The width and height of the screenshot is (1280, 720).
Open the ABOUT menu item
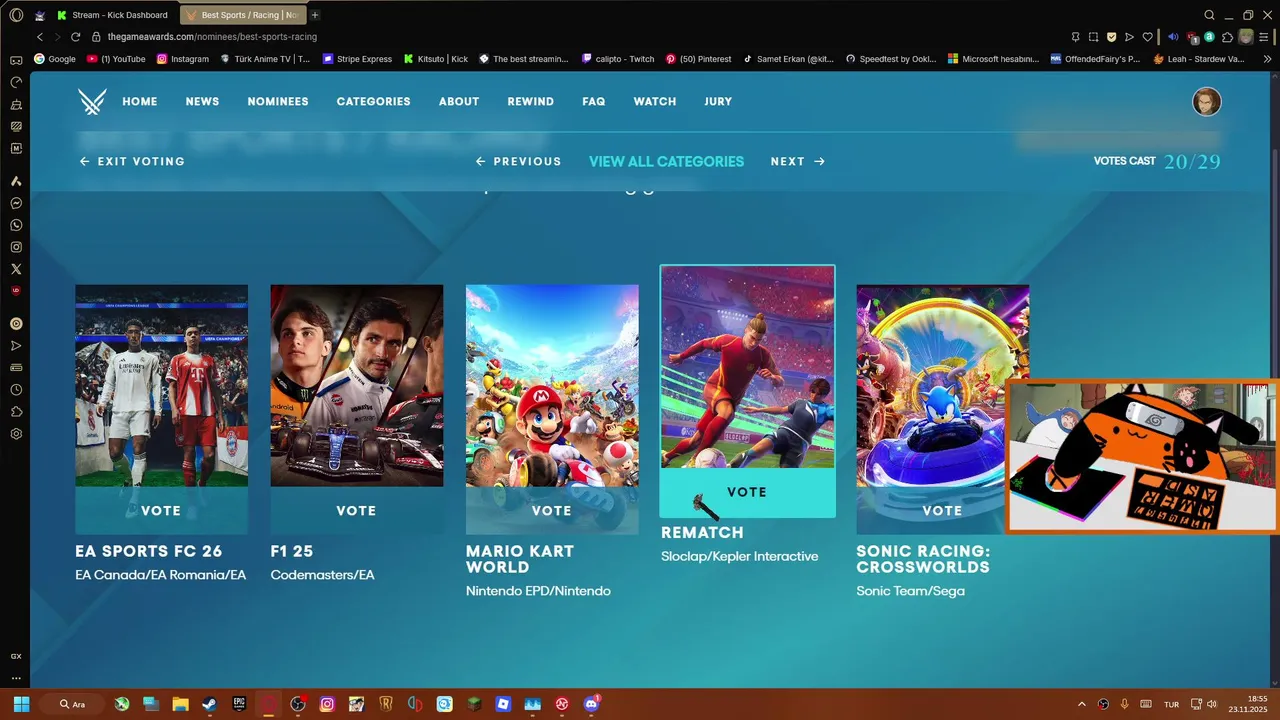459,101
